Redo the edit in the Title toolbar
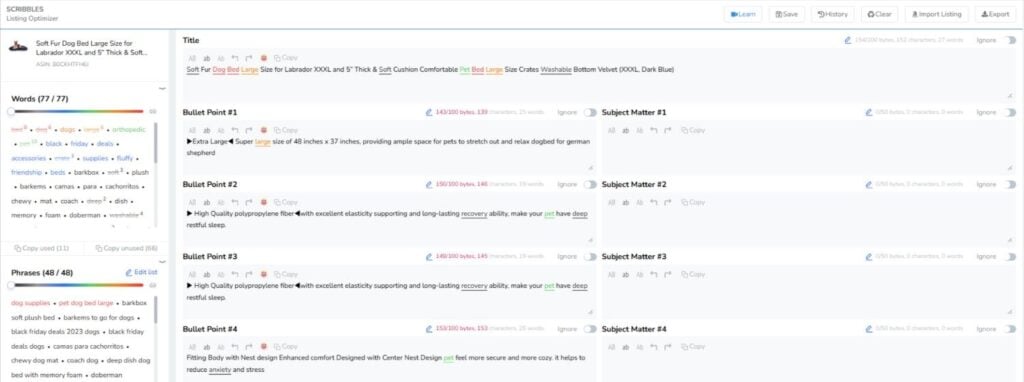This screenshot has width=1024, height=382. click(x=249, y=58)
